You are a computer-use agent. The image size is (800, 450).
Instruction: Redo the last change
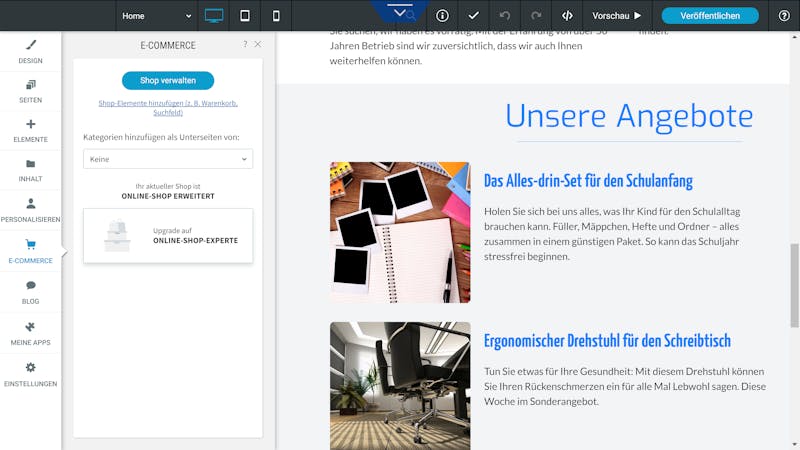536,16
